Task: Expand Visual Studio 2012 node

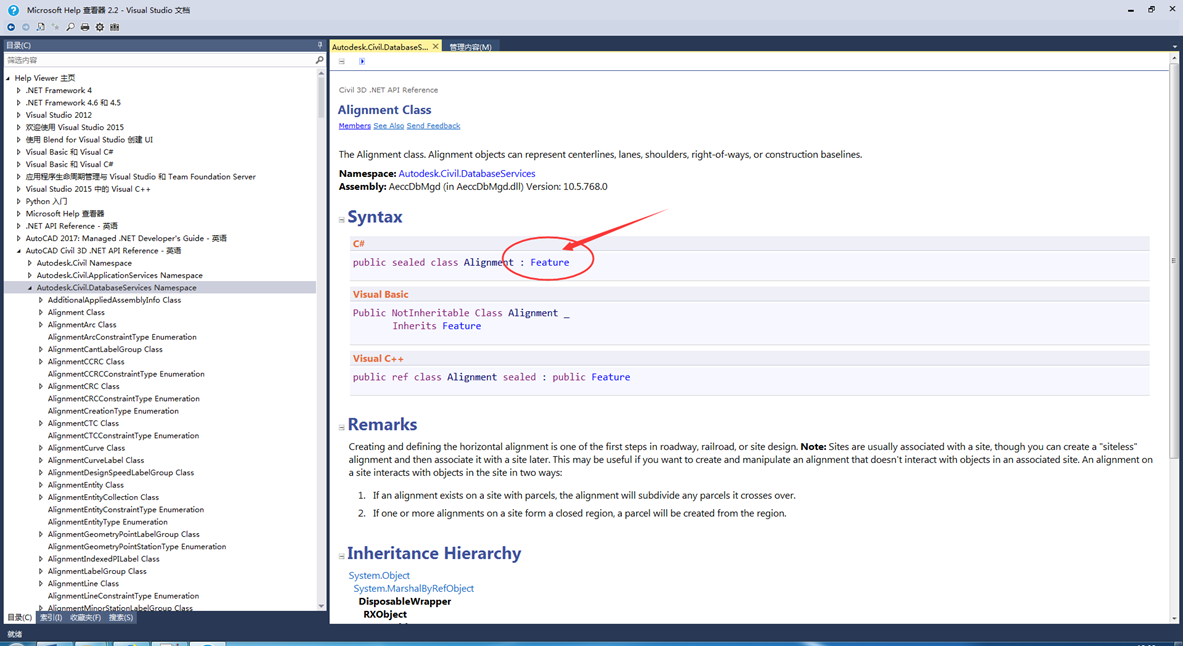Action: tap(19, 115)
